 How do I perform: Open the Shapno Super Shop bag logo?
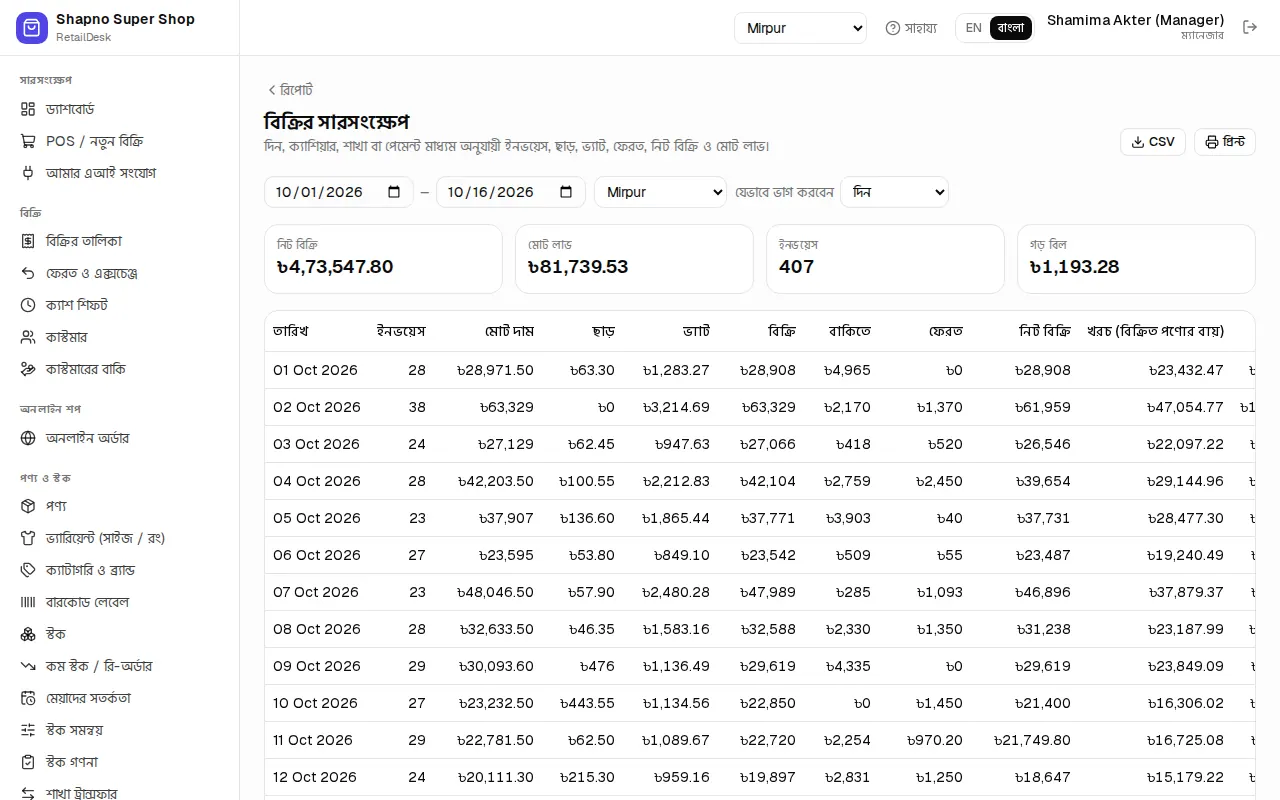(x=32, y=28)
